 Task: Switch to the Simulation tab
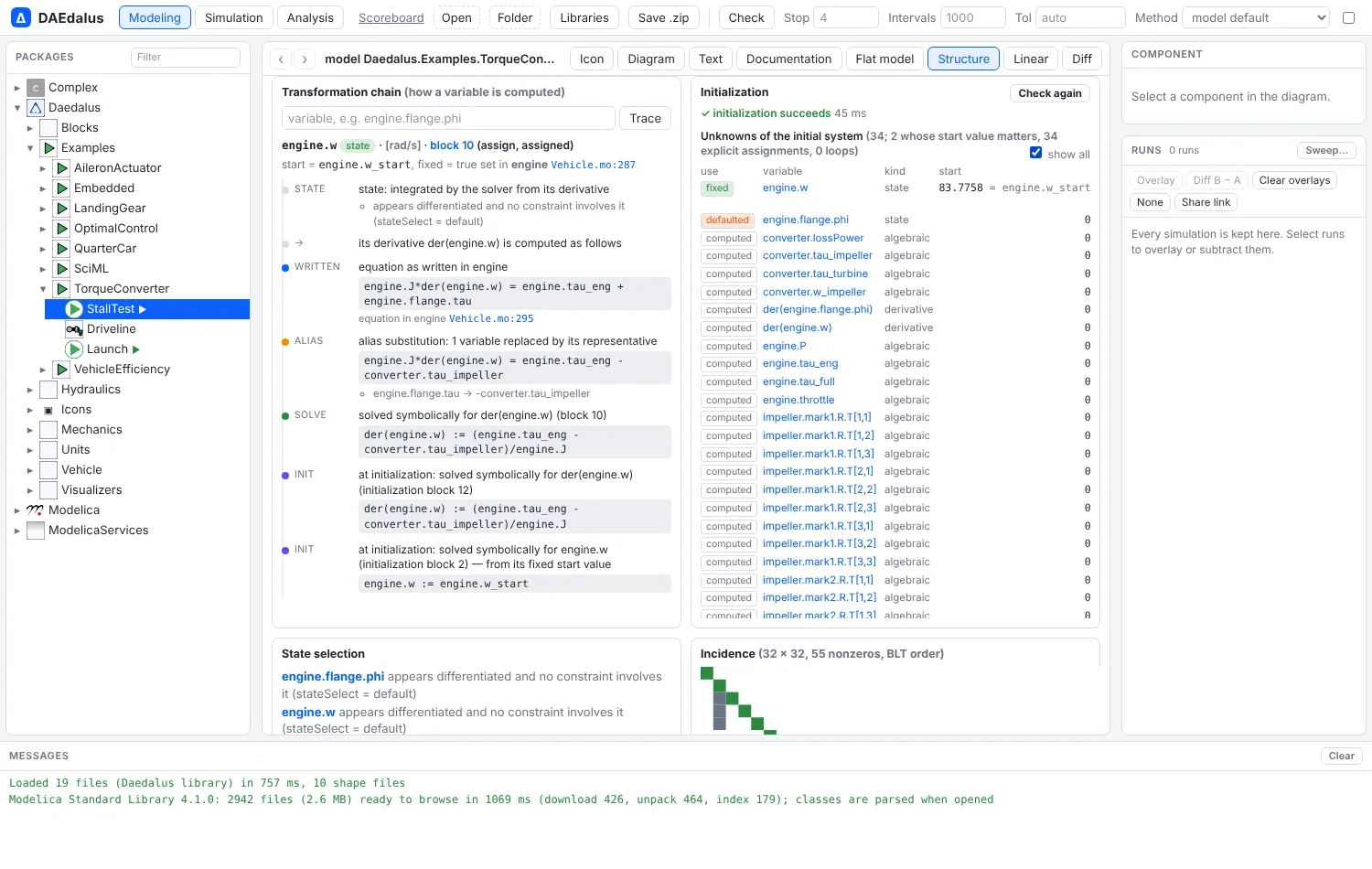coord(233,17)
